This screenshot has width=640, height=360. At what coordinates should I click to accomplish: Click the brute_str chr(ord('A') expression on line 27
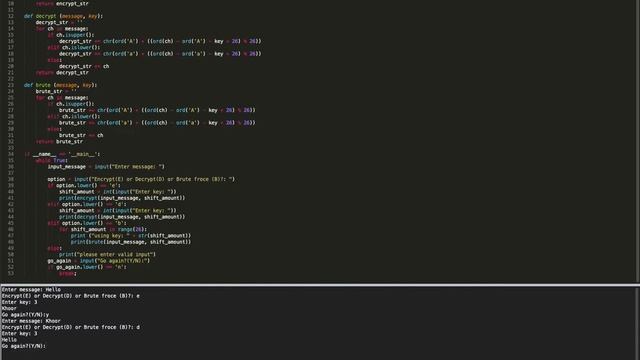[157, 110]
